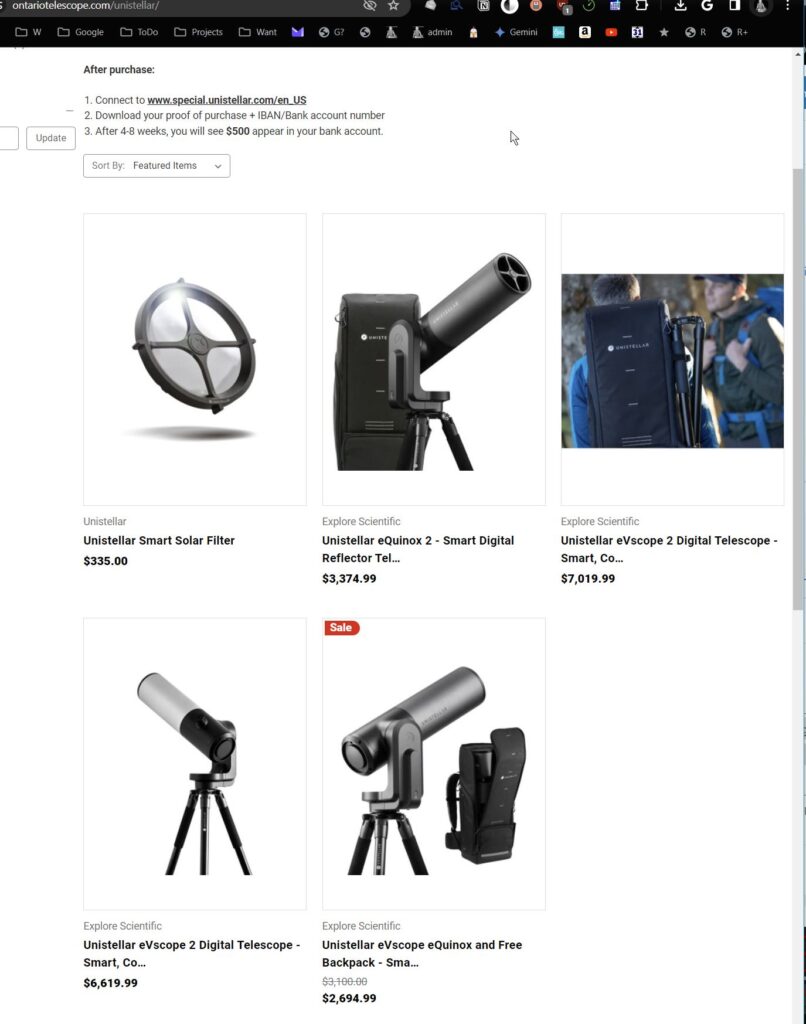806x1024 pixels.
Task: Open the YouTube bookmark icon
Action: coord(611,32)
